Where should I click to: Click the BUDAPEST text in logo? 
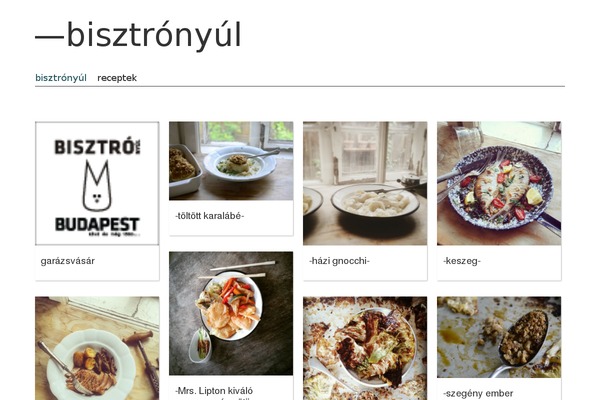coord(97,224)
